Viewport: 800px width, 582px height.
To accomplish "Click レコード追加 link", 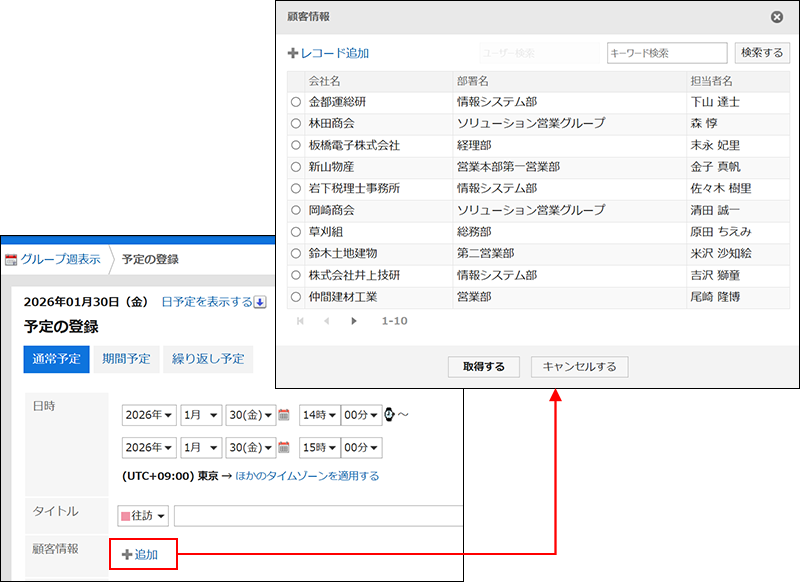I will click(335, 53).
